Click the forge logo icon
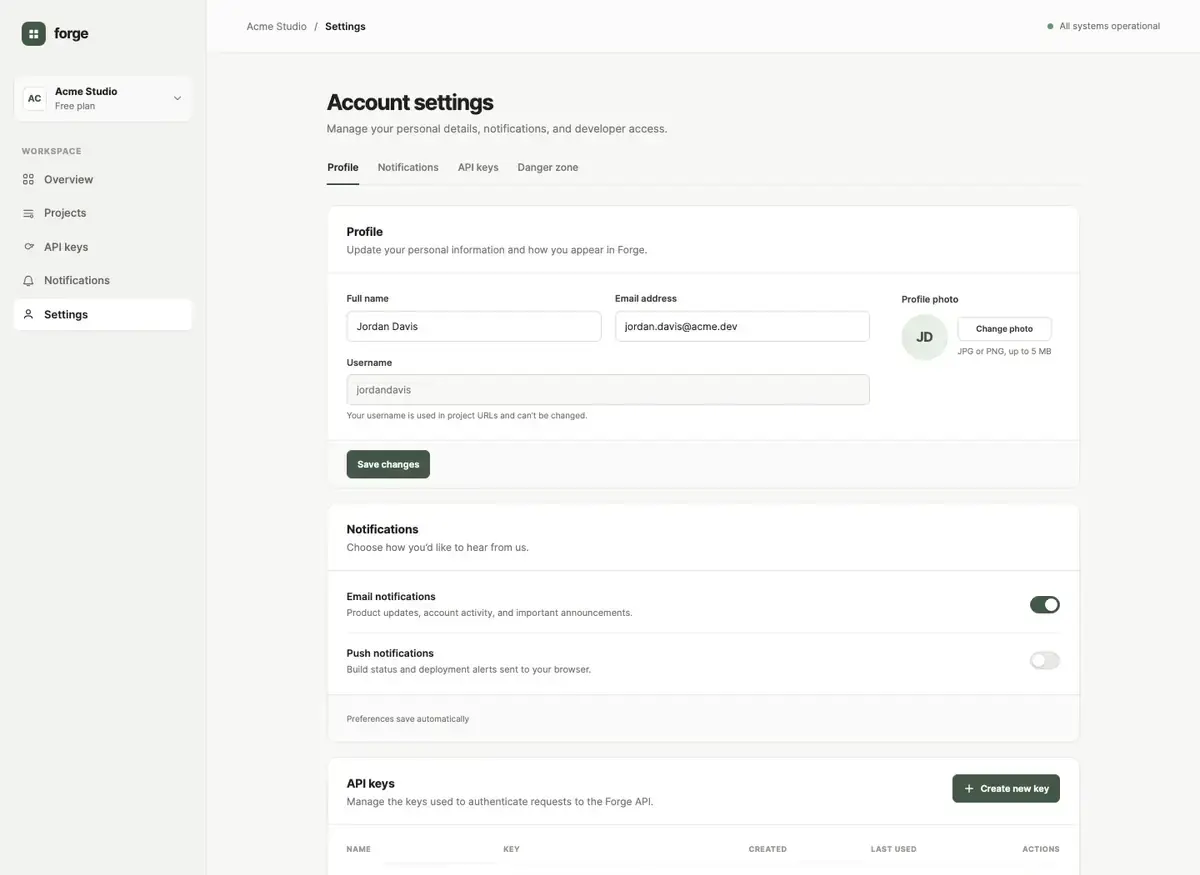 pyautogui.click(x=34, y=33)
